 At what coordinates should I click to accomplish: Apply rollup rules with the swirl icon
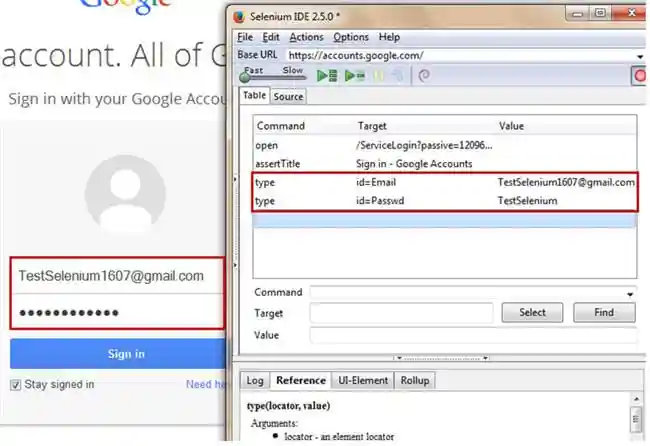tap(424, 76)
